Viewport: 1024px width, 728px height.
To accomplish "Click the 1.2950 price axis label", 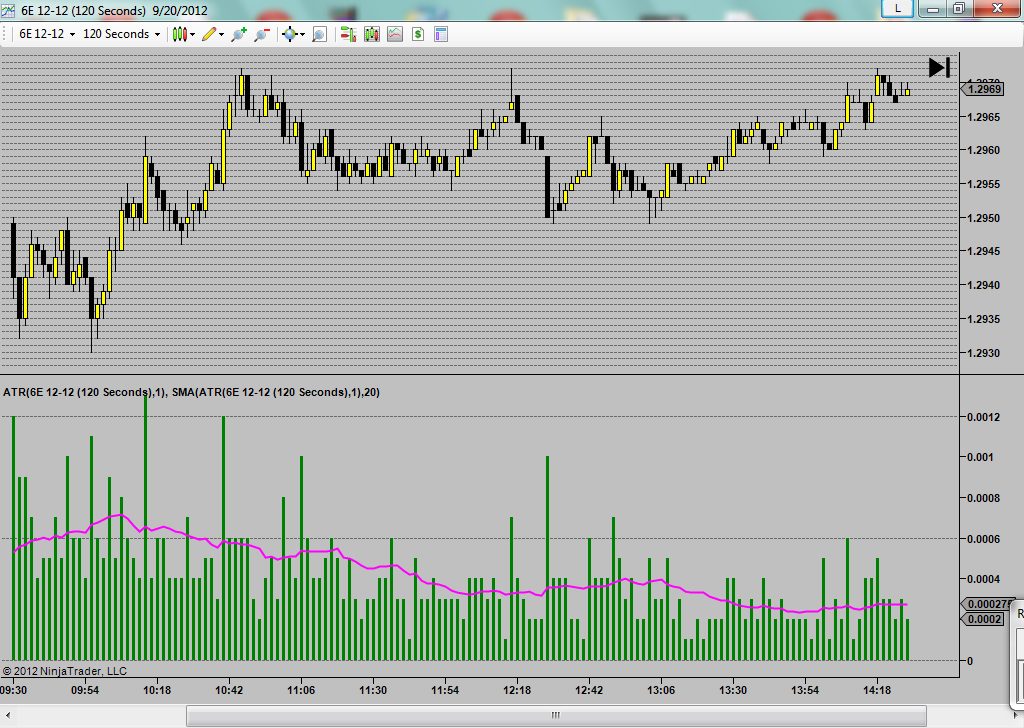I will click(x=984, y=217).
